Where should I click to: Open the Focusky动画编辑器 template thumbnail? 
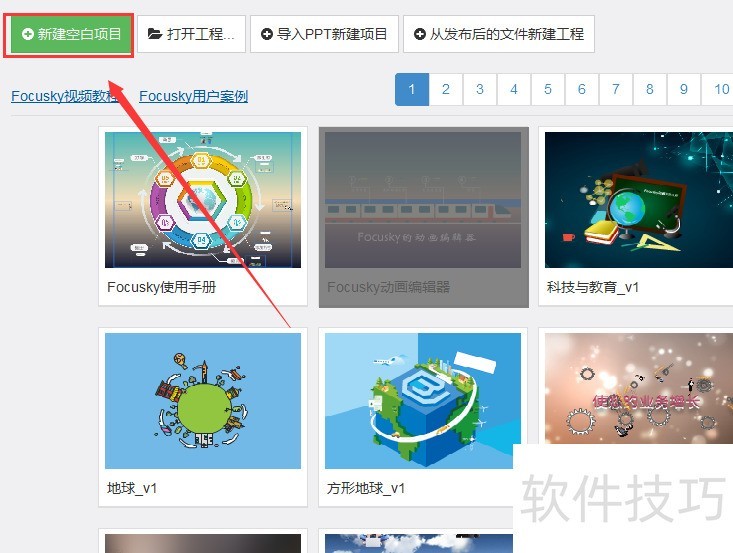coord(423,200)
